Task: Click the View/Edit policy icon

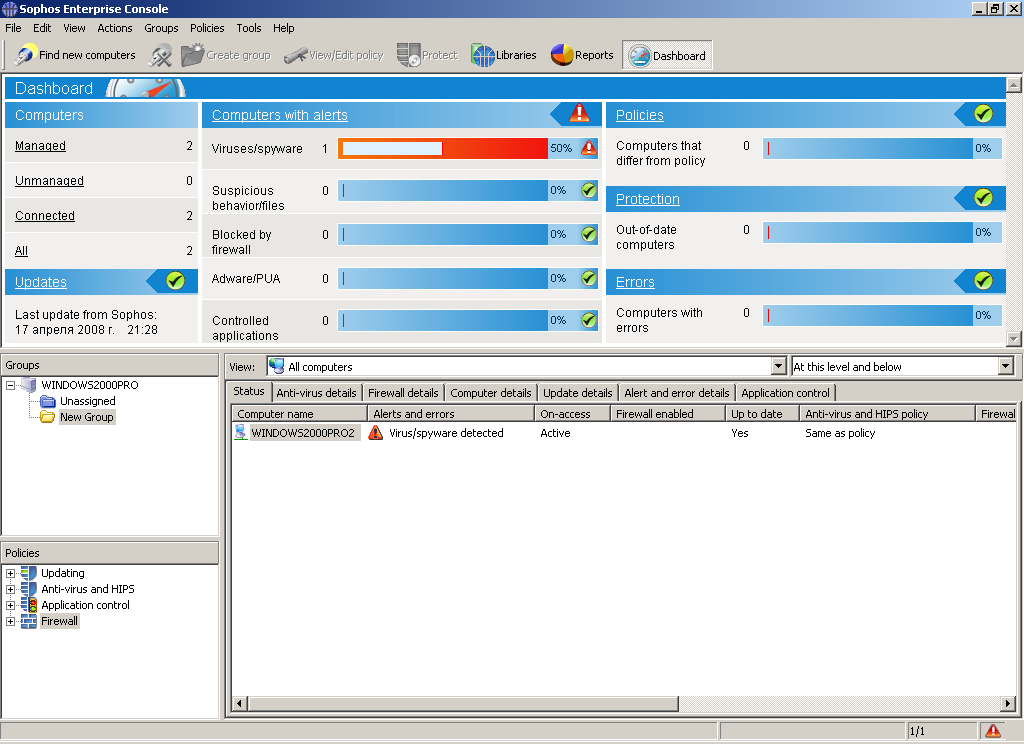Action: point(295,56)
